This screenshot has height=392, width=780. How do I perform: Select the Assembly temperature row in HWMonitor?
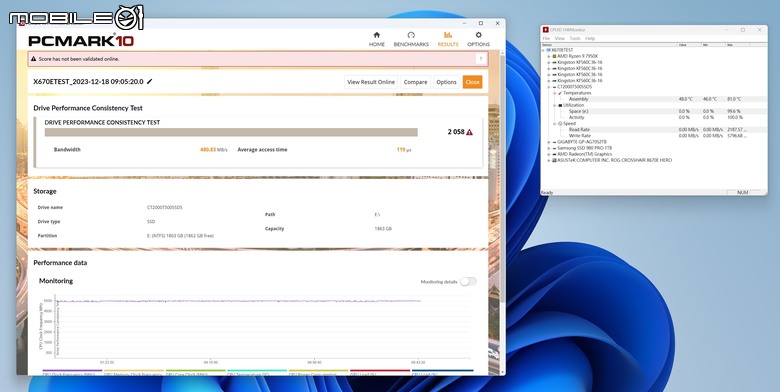coord(654,99)
